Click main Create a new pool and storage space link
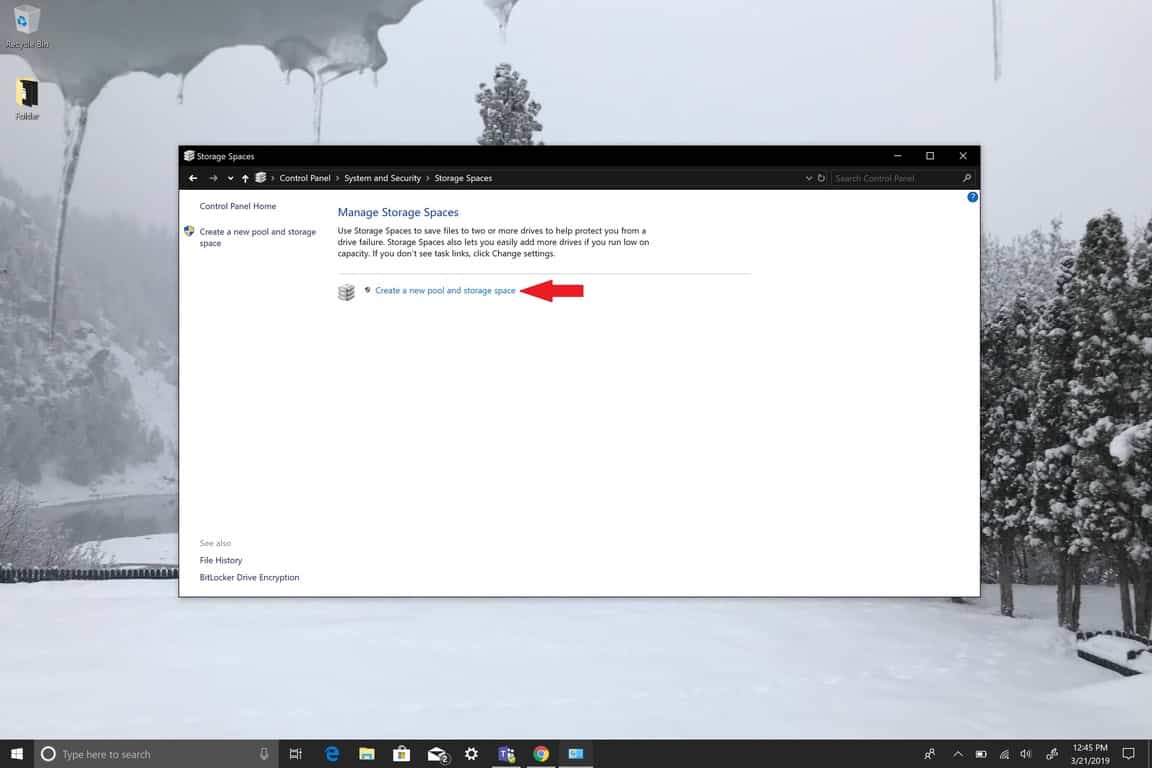1152x768 pixels. [445, 290]
